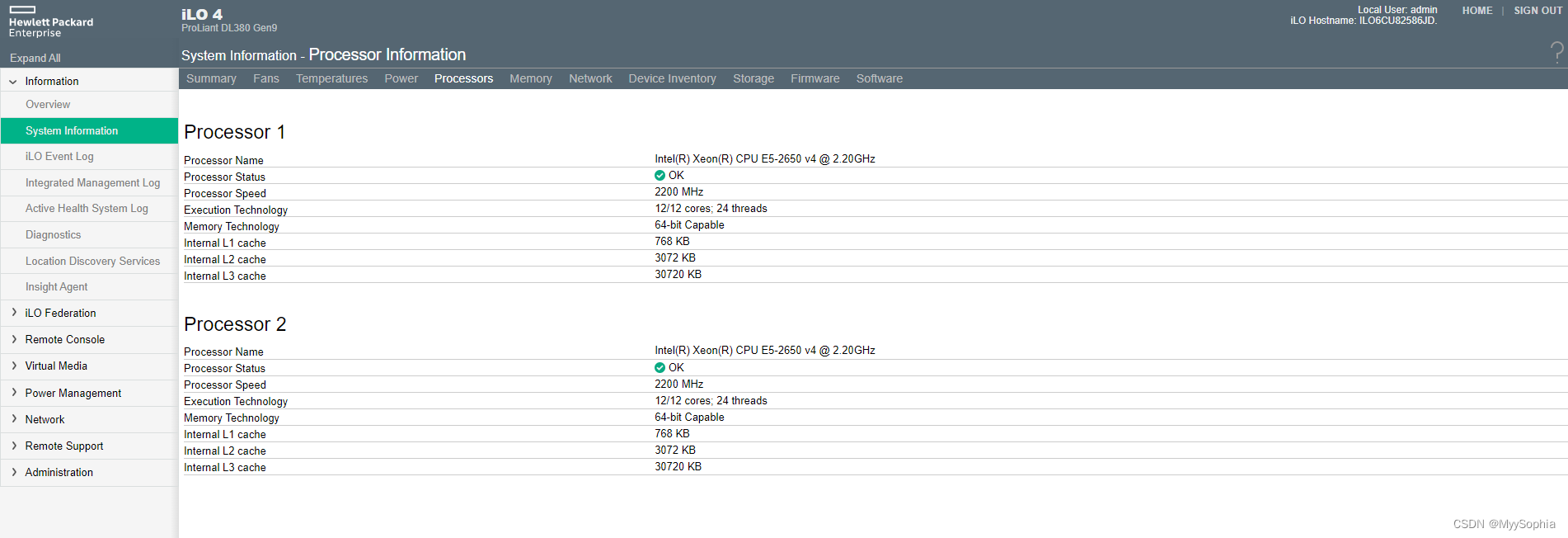The width and height of the screenshot is (1568, 538).
Task: Click the SIGN OUT link
Action: pyautogui.click(x=1537, y=11)
